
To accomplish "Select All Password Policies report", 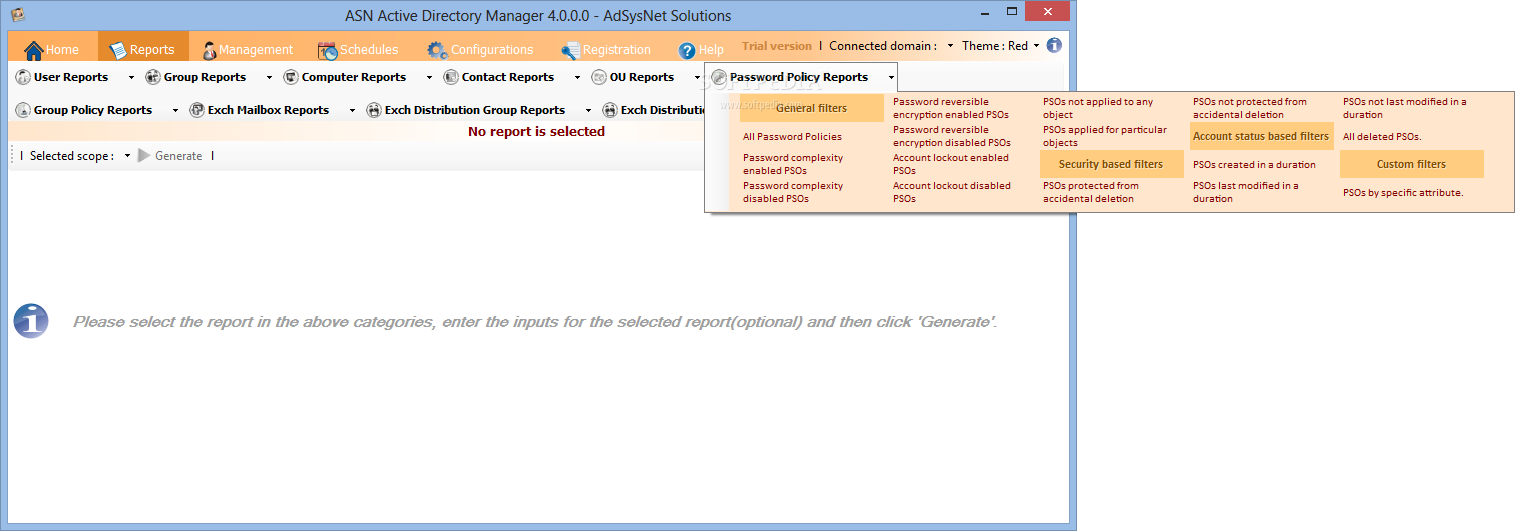I will coord(792,136).
